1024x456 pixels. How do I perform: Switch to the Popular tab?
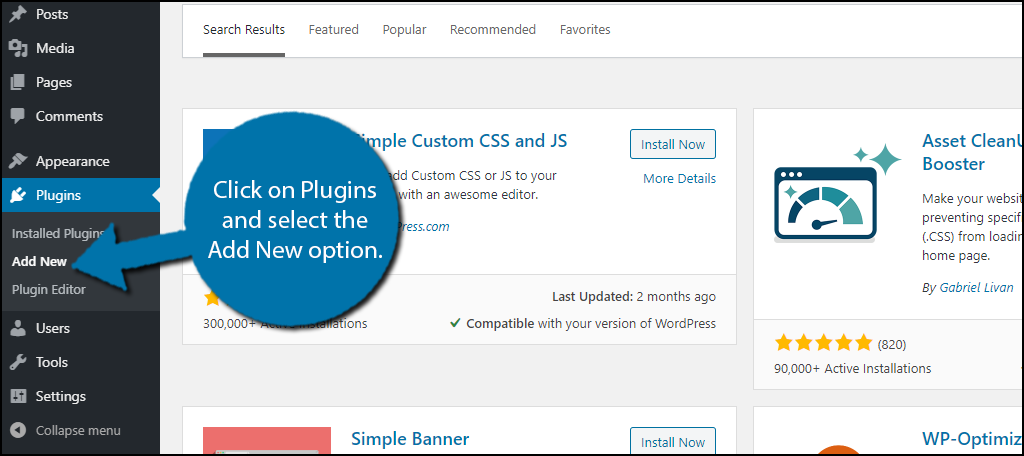[404, 29]
